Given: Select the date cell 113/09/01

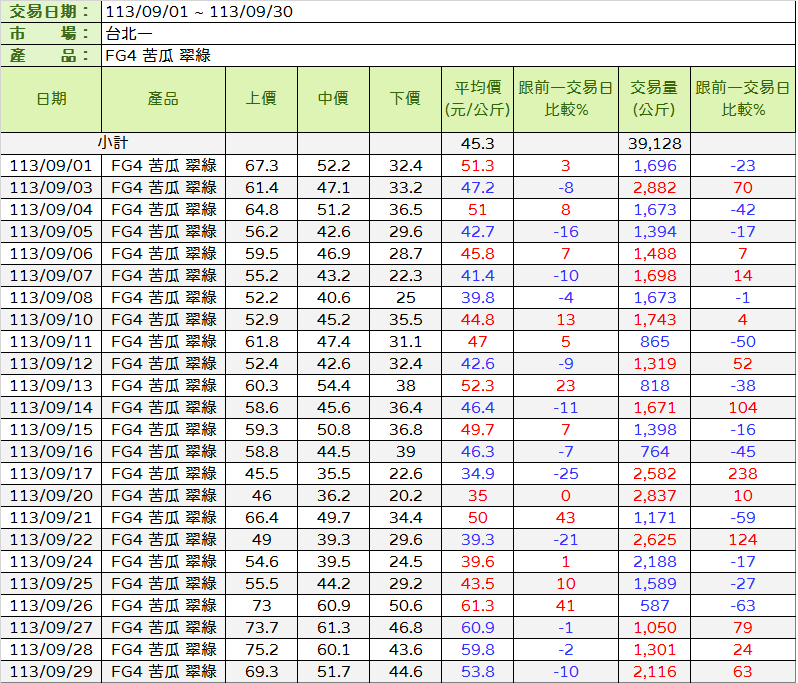Looking at the screenshot, I should click(x=51, y=165).
